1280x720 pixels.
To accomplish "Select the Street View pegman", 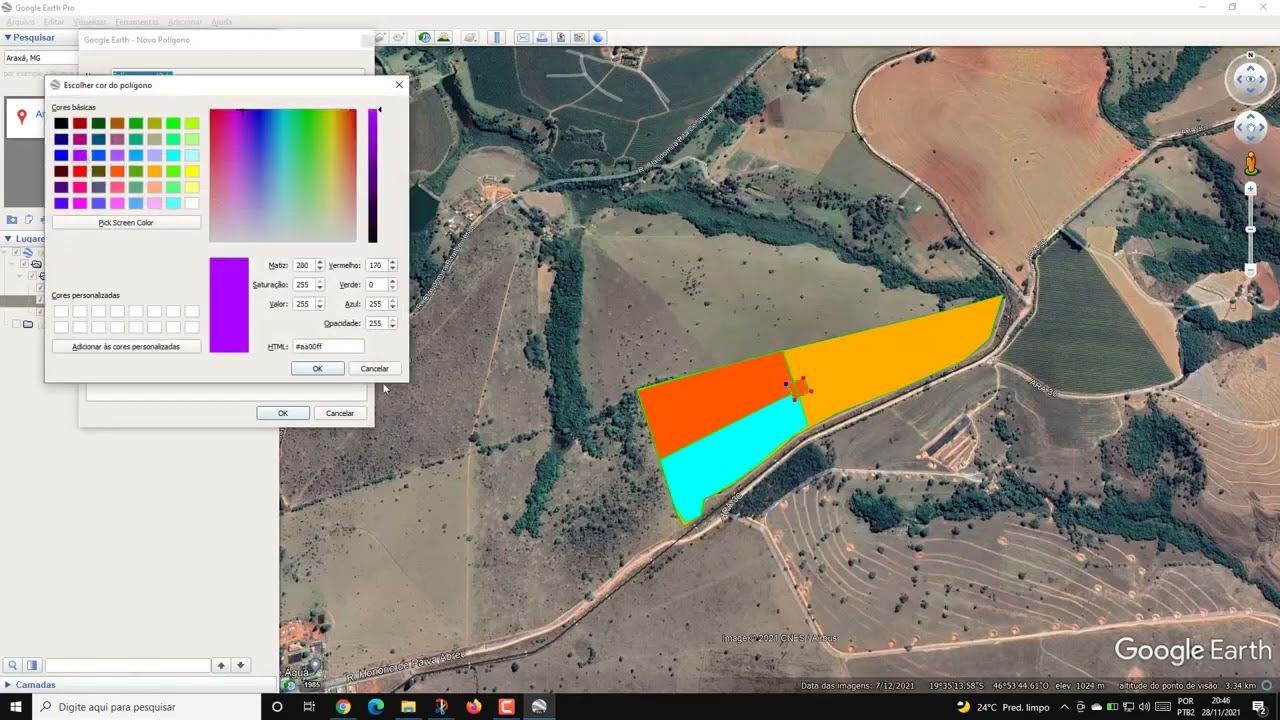I will coord(1250,163).
